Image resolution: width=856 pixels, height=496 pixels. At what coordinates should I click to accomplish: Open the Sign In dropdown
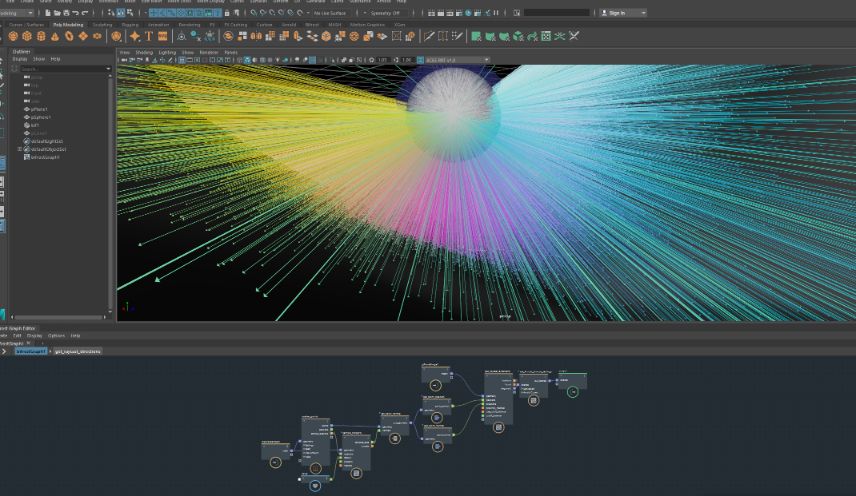pos(622,13)
